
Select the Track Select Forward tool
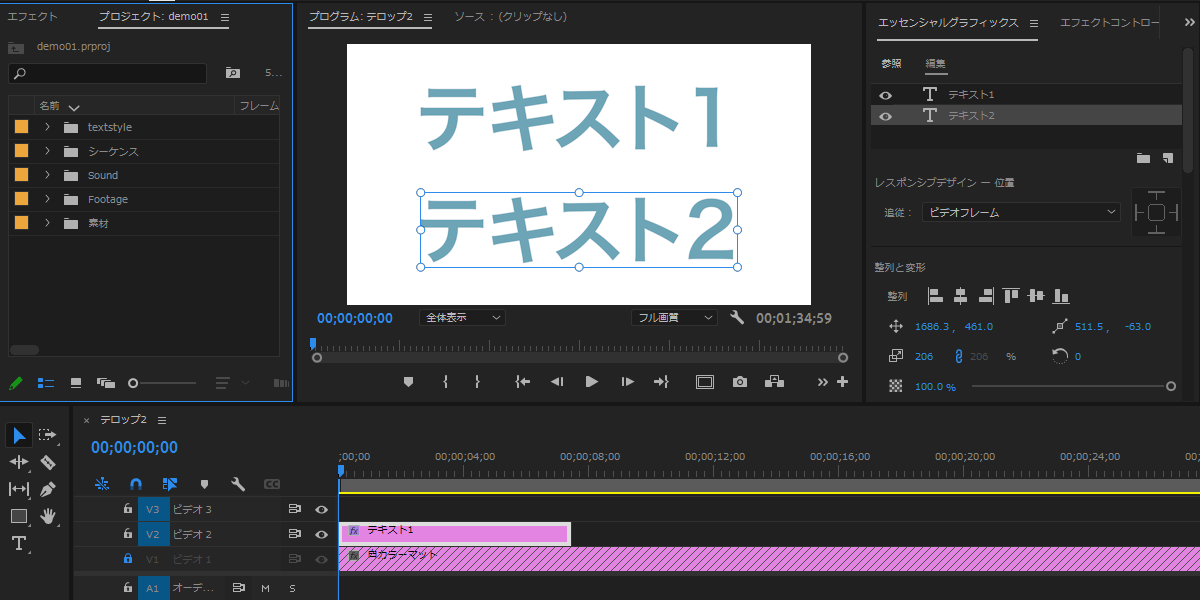[x=48, y=435]
